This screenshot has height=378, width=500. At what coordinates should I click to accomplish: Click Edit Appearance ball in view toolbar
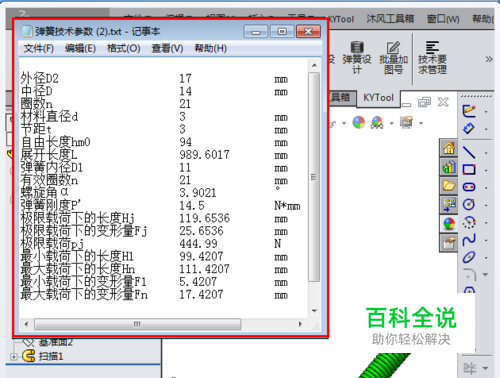tap(359, 123)
